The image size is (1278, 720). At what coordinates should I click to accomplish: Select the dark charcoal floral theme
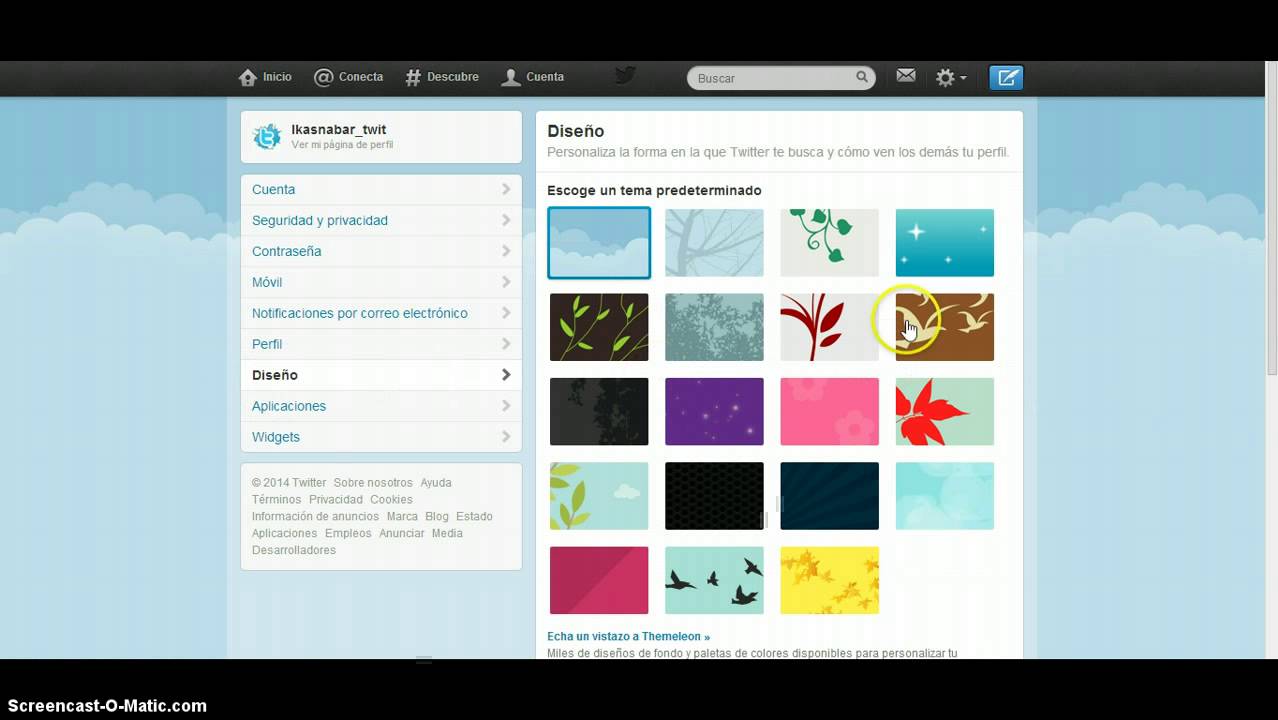click(599, 411)
